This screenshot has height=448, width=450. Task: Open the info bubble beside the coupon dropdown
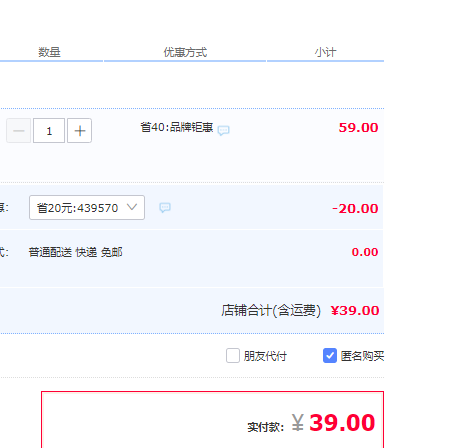point(165,208)
